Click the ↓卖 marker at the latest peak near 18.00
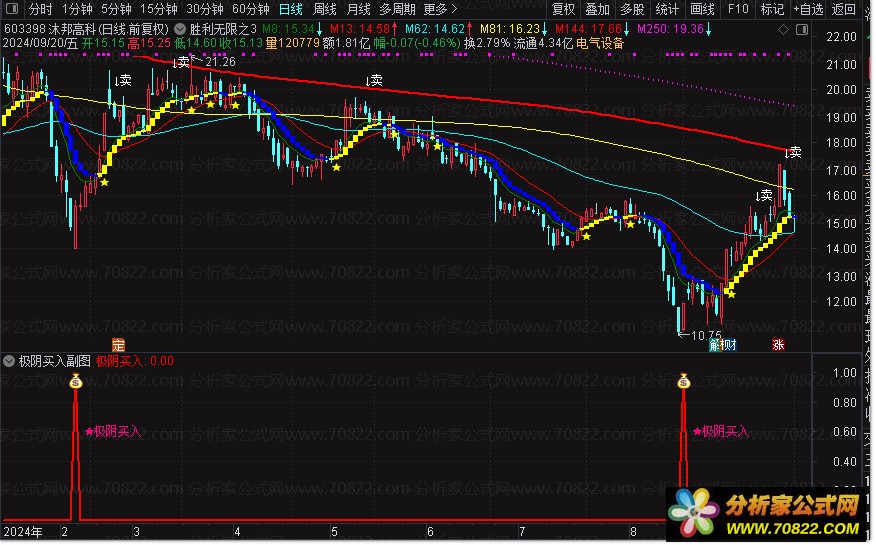 tap(793, 152)
